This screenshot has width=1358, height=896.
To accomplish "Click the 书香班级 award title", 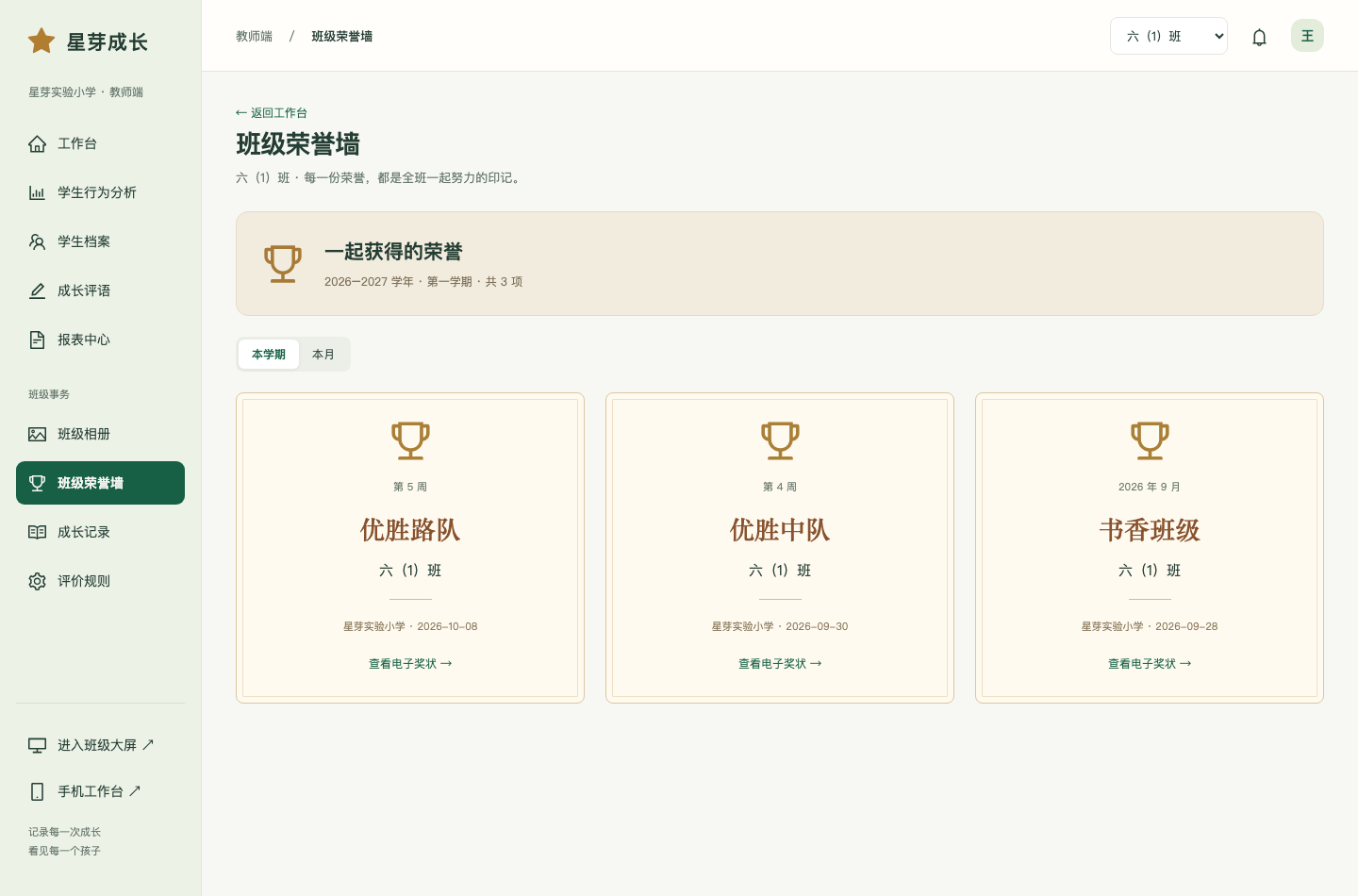I will pyautogui.click(x=1150, y=529).
